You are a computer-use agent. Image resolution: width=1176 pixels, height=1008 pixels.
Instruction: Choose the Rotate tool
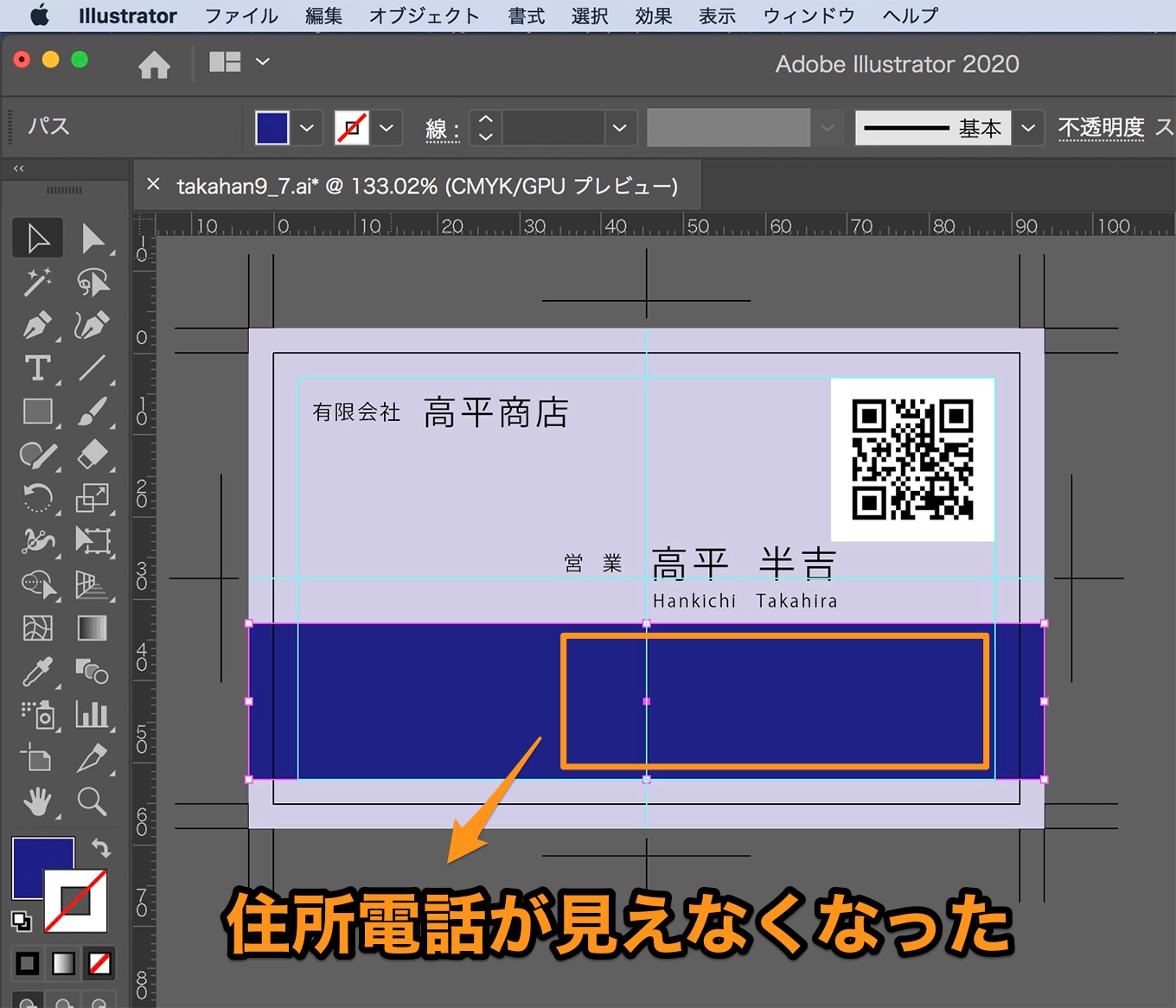tap(38, 498)
